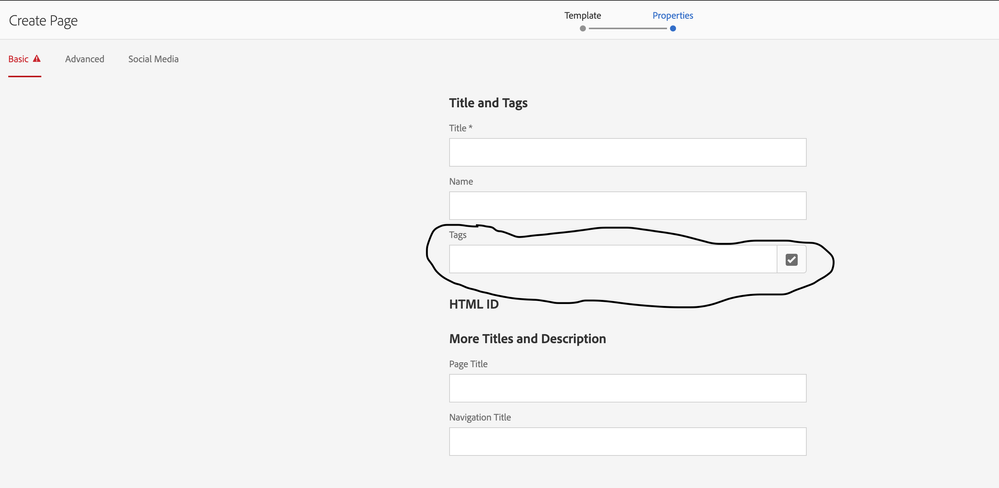Click the Title and Tags section heading
The height and width of the screenshot is (488, 999).
point(488,102)
